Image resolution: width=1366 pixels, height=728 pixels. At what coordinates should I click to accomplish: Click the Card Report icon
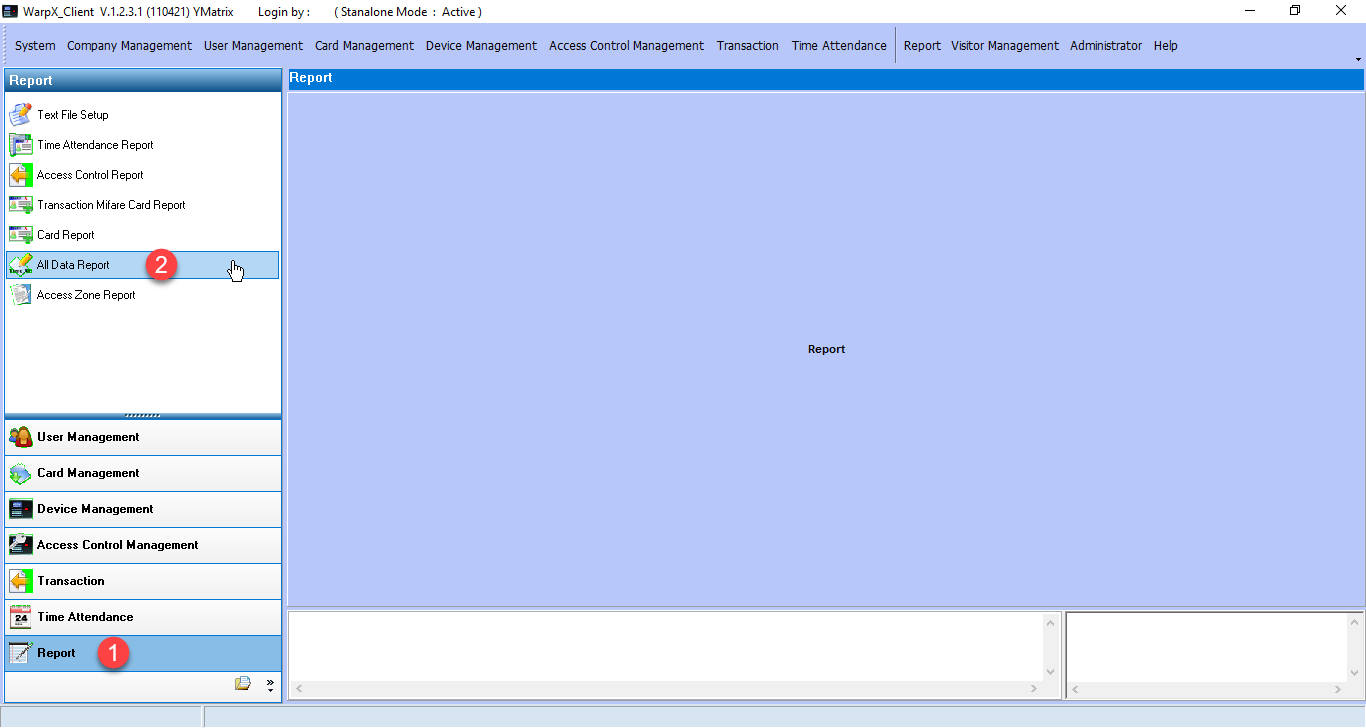coord(20,234)
